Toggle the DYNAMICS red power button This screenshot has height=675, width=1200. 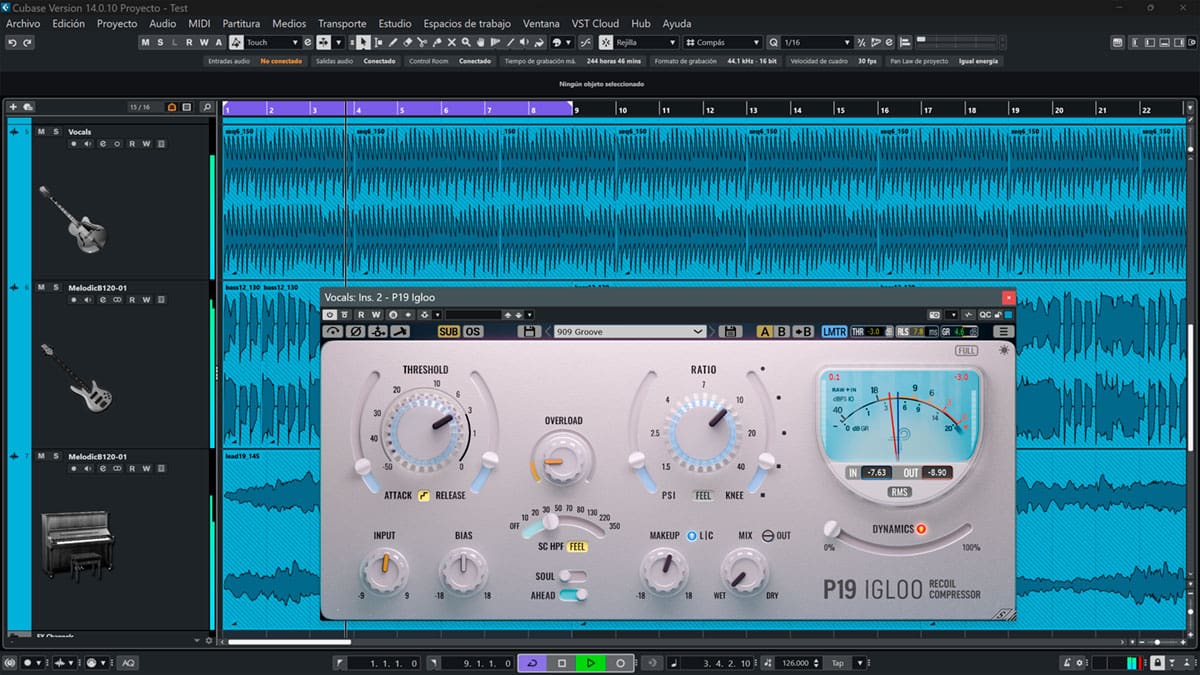point(921,529)
